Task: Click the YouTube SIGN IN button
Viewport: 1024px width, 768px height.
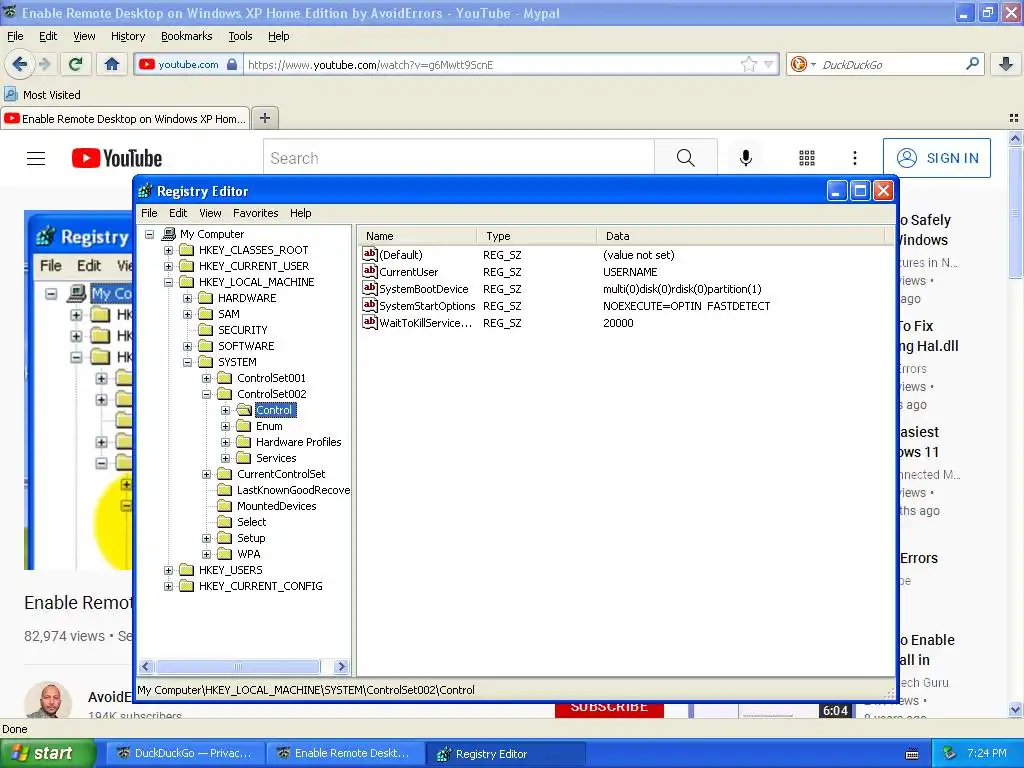Action: pos(936,158)
